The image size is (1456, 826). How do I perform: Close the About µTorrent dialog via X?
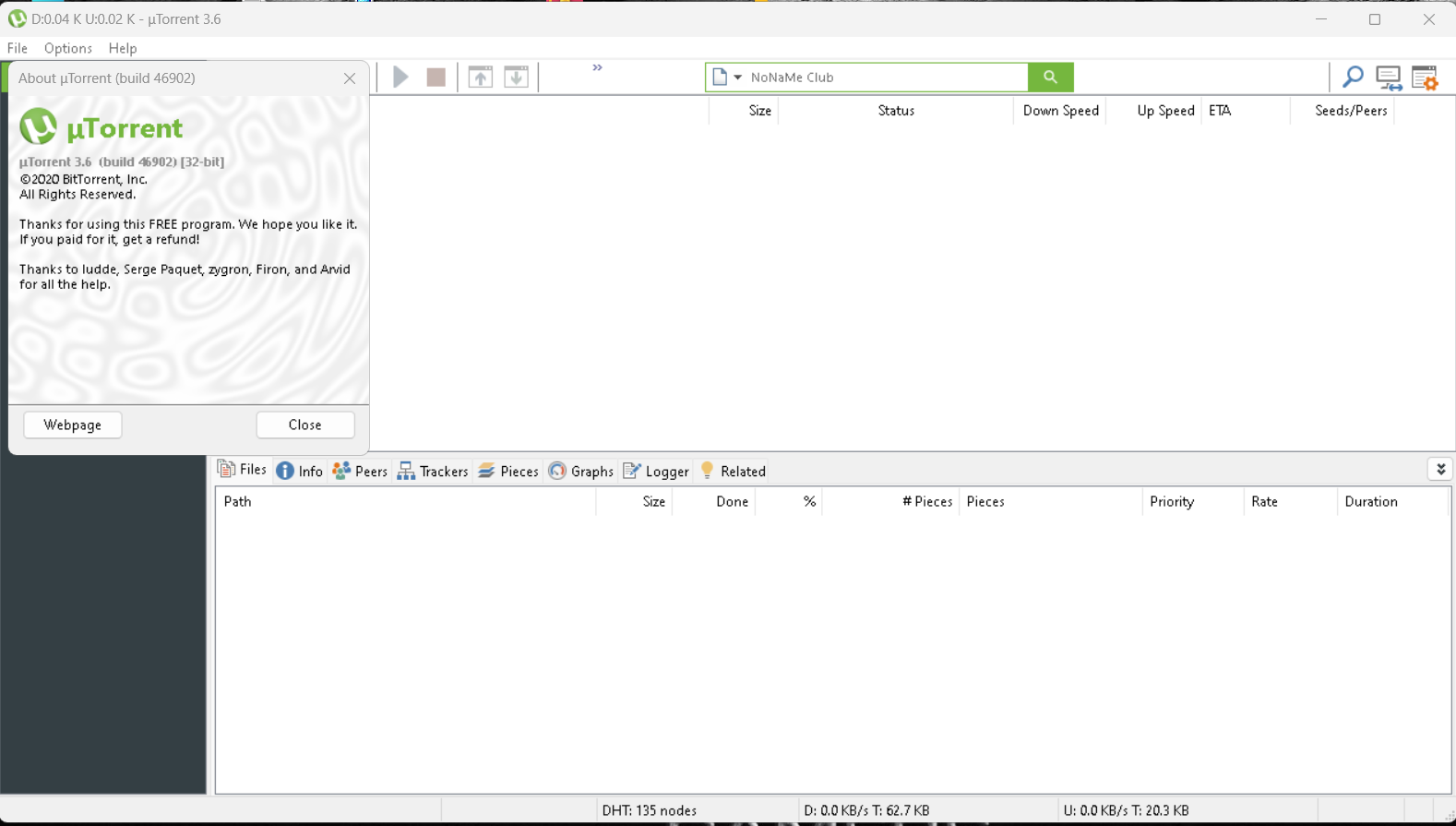tap(350, 78)
